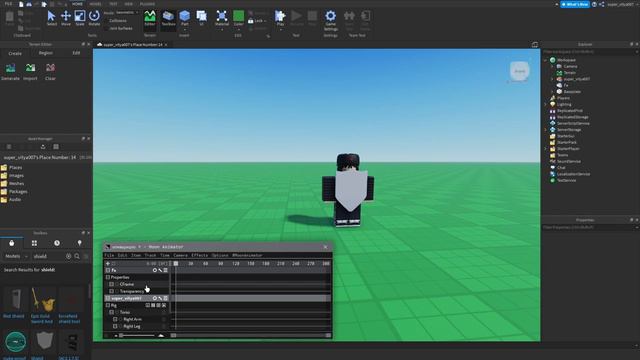The height and width of the screenshot is (360, 640).
Task: Toggle the Fx track checkbox
Action: tap(108, 270)
